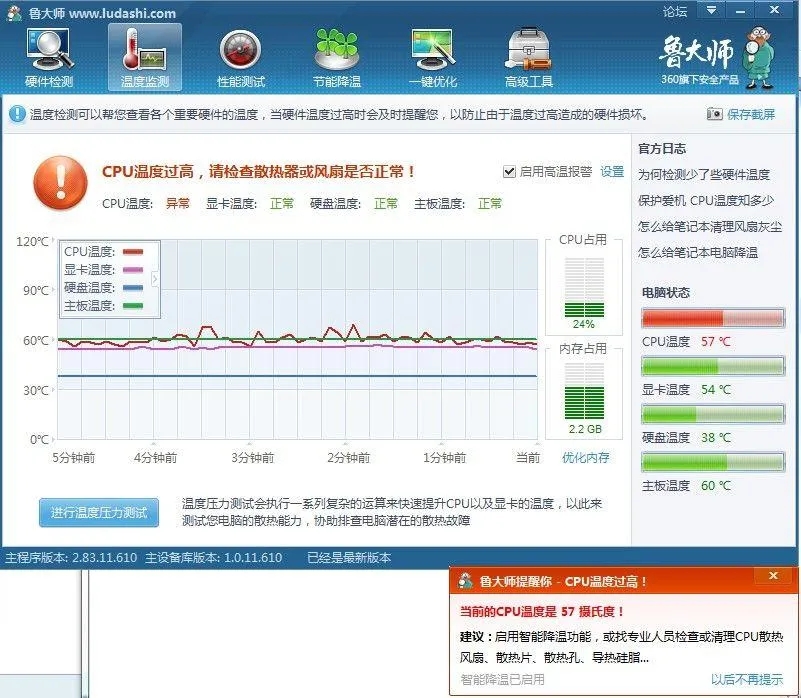Viewport: 801px width, 698px height.
Task: Click the 保存截屏 save screenshot link
Action: coord(751,114)
